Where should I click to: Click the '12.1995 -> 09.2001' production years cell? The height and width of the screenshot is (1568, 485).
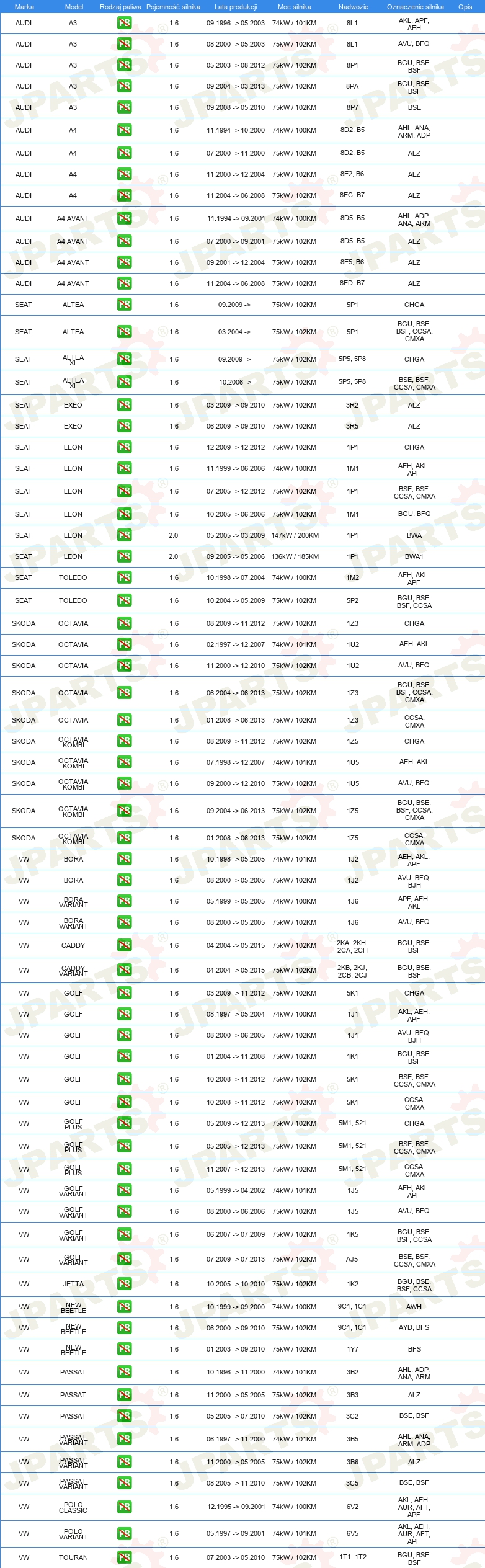click(236, 1507)
